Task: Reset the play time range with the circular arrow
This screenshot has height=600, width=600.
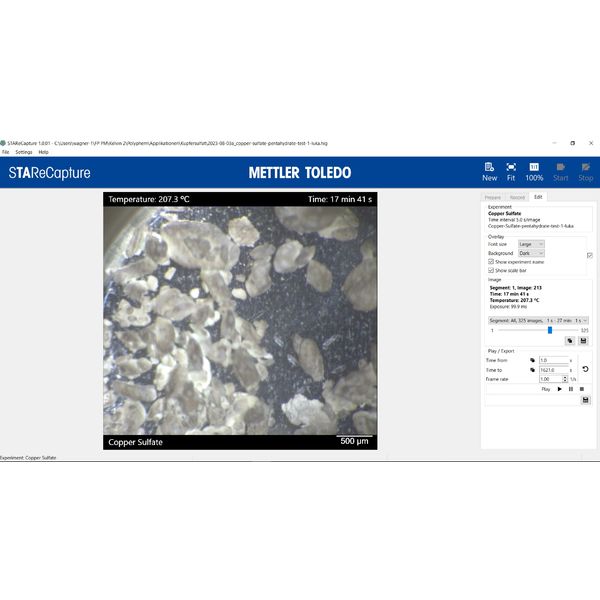Action: (585, 369)
